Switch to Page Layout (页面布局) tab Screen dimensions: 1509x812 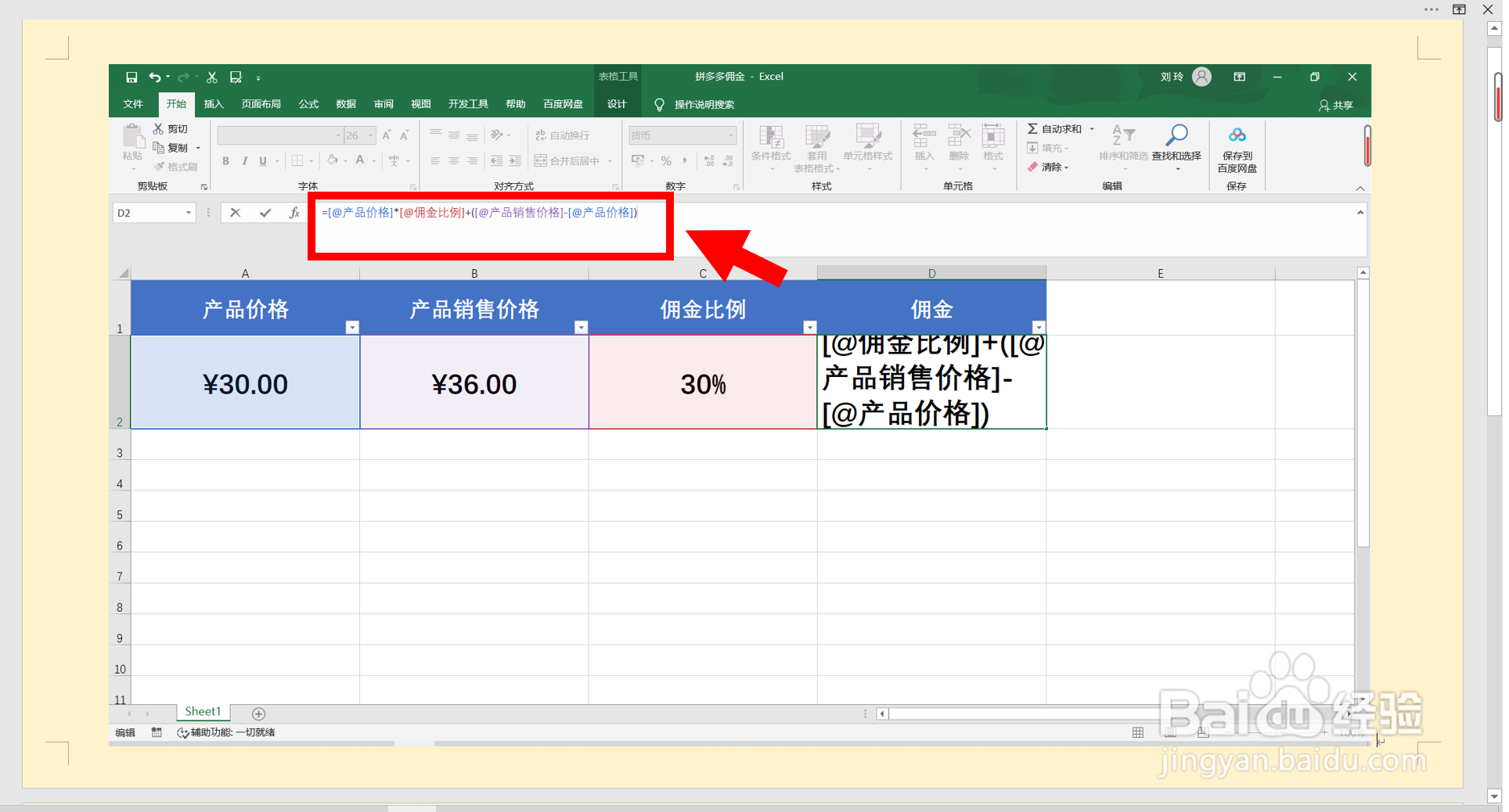click(261, 104)
